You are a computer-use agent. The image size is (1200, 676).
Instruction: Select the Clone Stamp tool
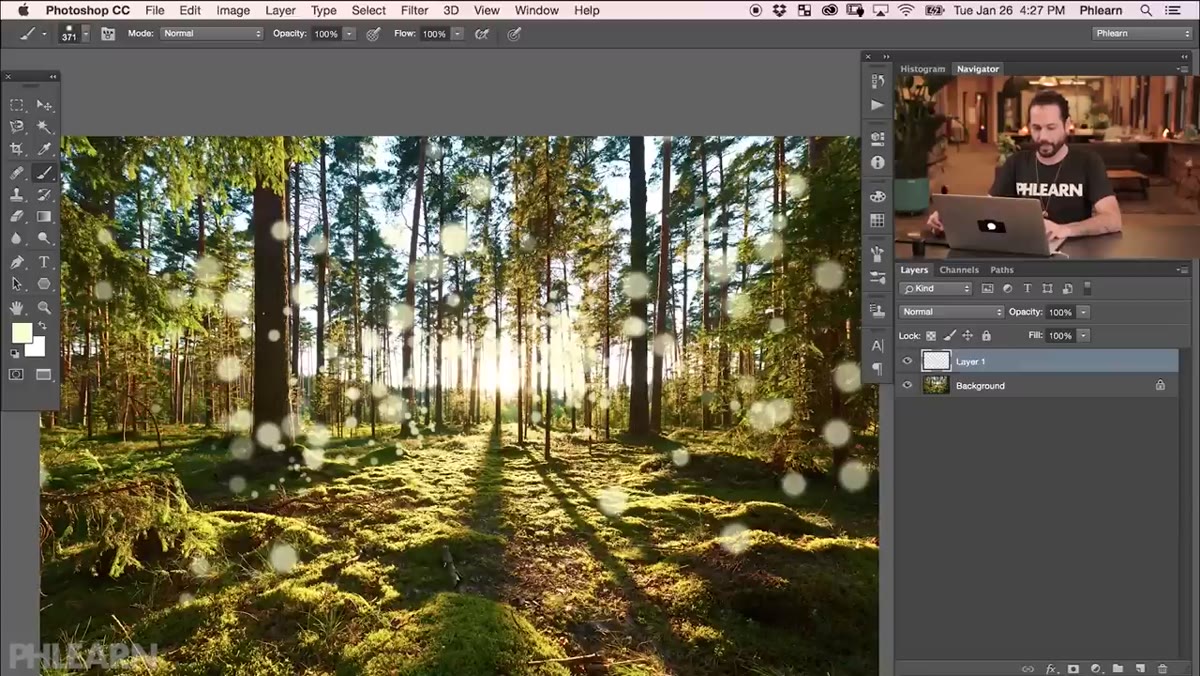[x=17, y=194]
